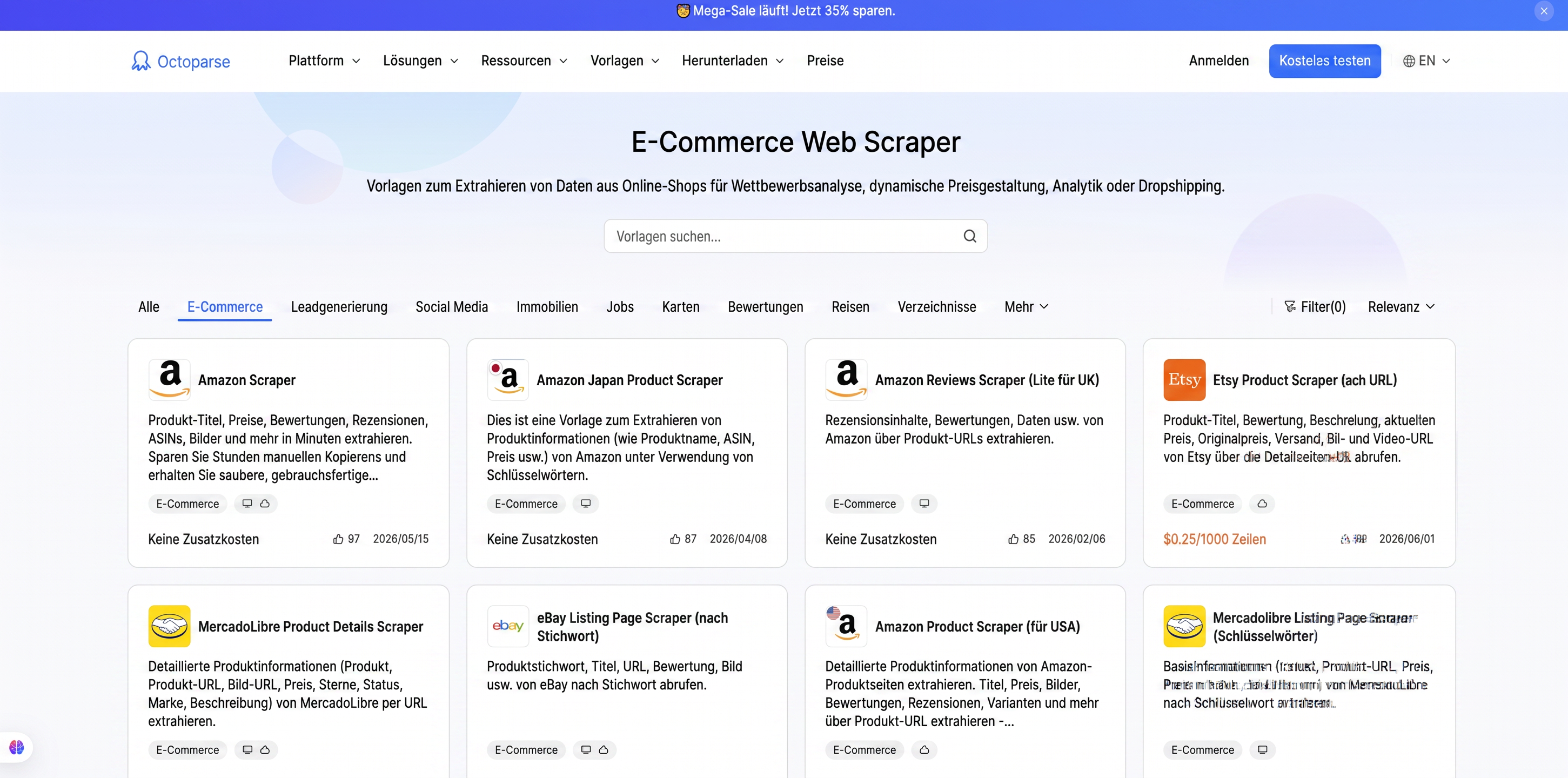Close the Mega-Sale banner
Viewport: 1568px width, 778px height.
[1544, 11]
